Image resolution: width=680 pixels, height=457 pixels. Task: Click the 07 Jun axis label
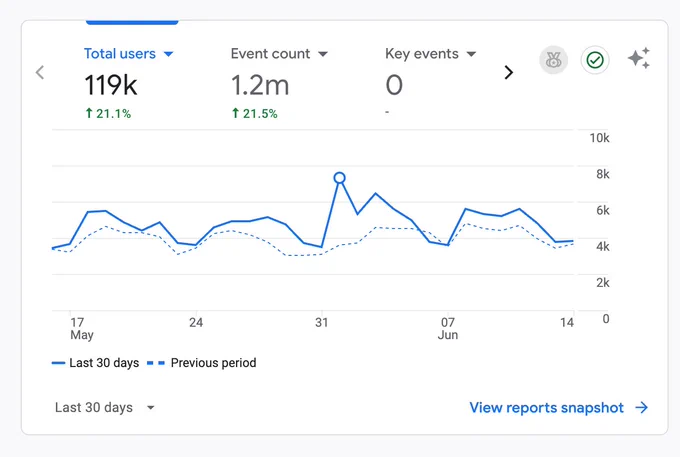pyautogui.click(x=448, y=329)
